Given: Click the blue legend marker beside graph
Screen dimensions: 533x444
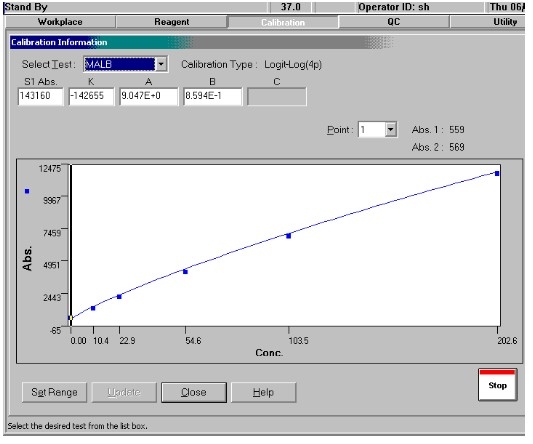Looking at the screenshot, I should tap(27, 191).
